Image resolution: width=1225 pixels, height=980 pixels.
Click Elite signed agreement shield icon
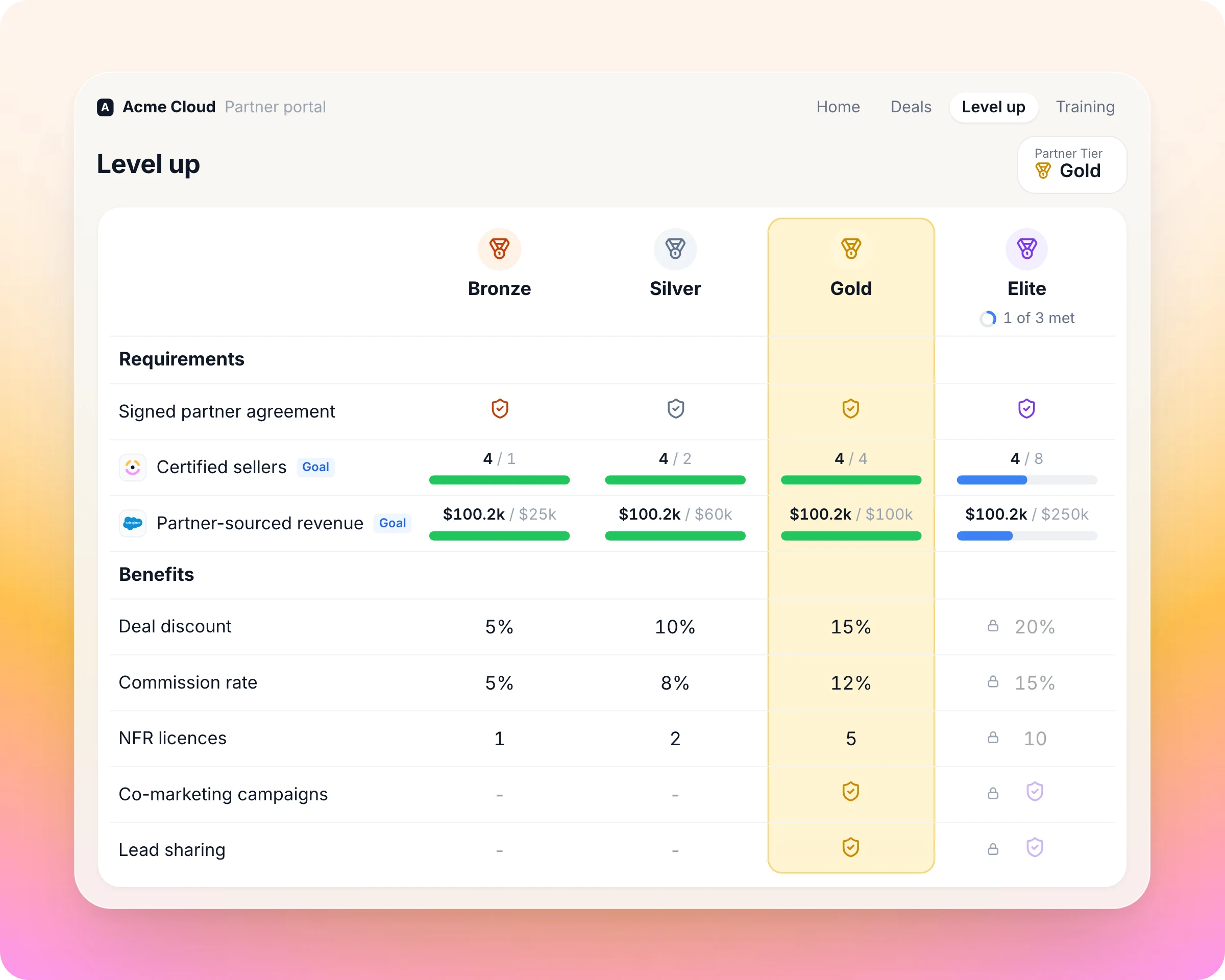[x=1027, y=409]
